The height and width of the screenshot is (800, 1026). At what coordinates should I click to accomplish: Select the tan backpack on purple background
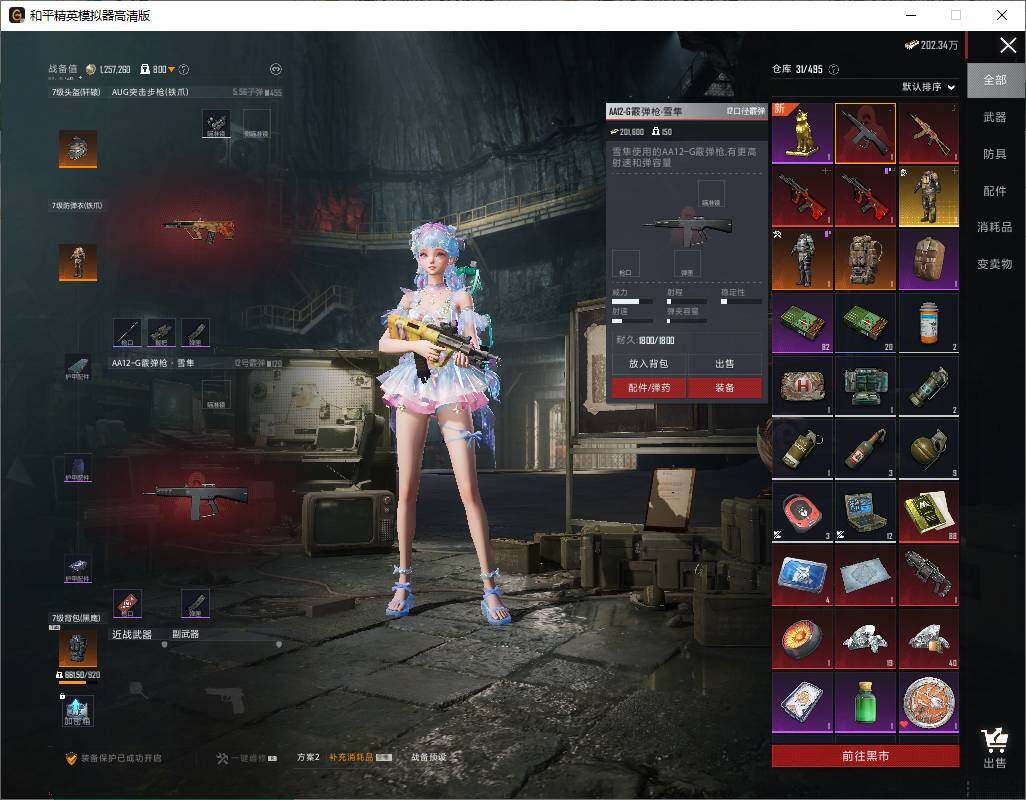pos(929,259)
